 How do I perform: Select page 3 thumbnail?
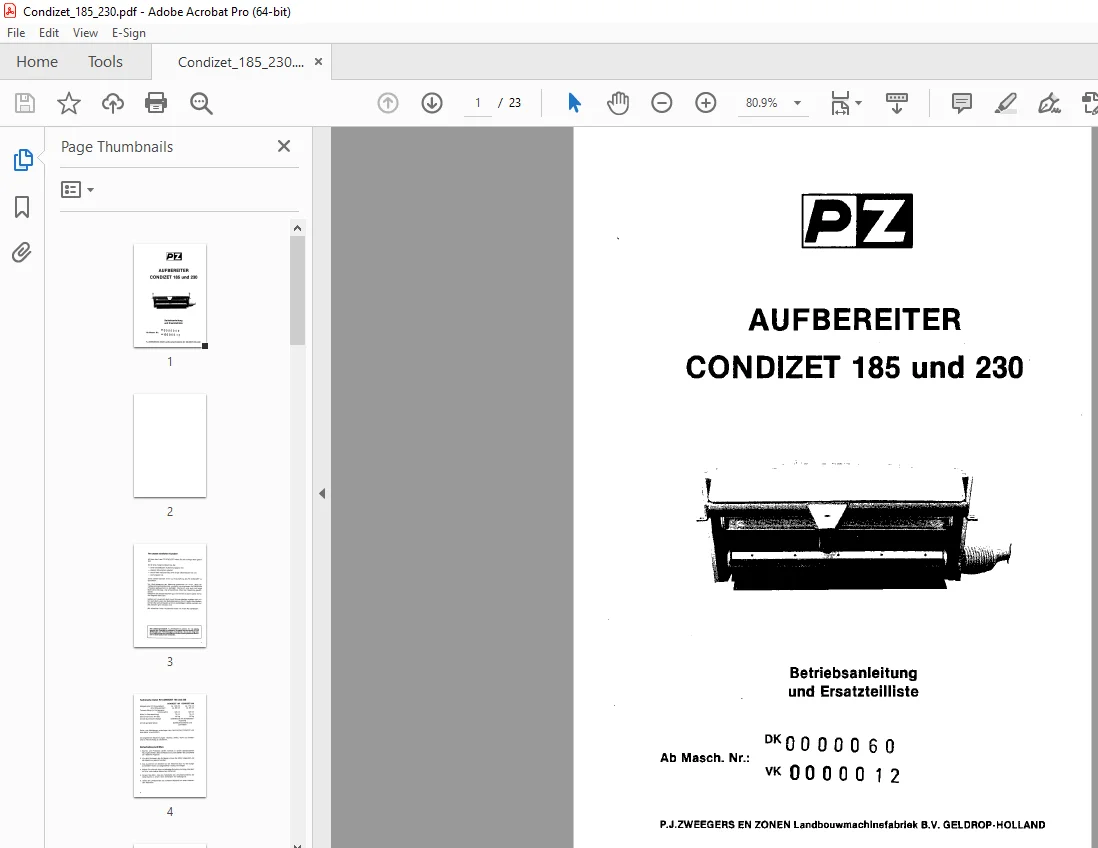coord(170,595)
